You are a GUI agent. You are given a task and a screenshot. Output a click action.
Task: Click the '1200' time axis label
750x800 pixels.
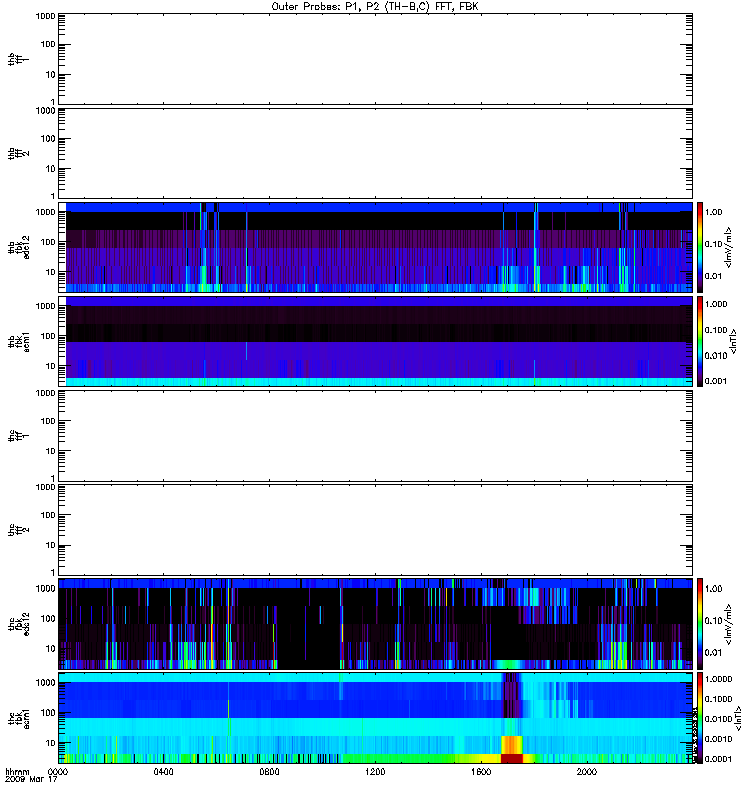coord(375,771)
